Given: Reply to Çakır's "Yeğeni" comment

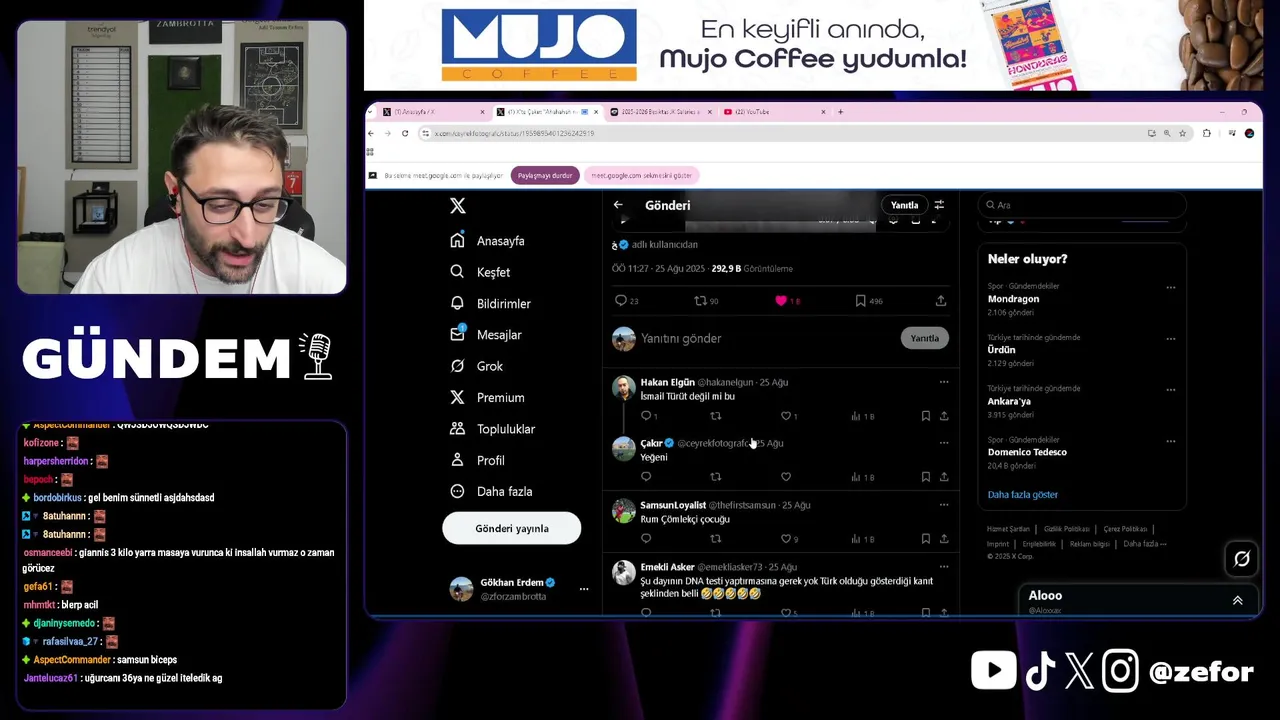Looking at the screenshot, I should click(646, 477).
